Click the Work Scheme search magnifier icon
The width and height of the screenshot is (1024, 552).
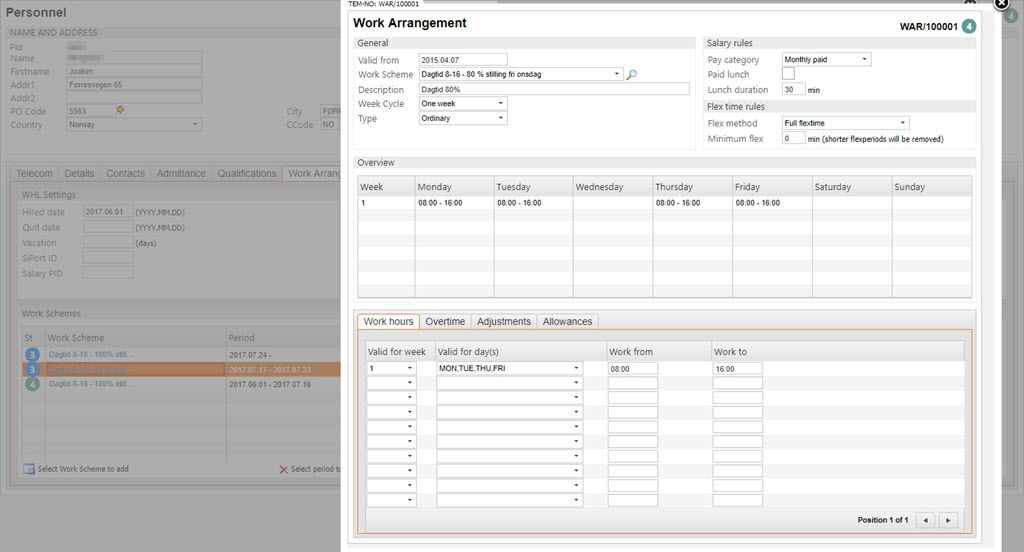coord(632,75)
